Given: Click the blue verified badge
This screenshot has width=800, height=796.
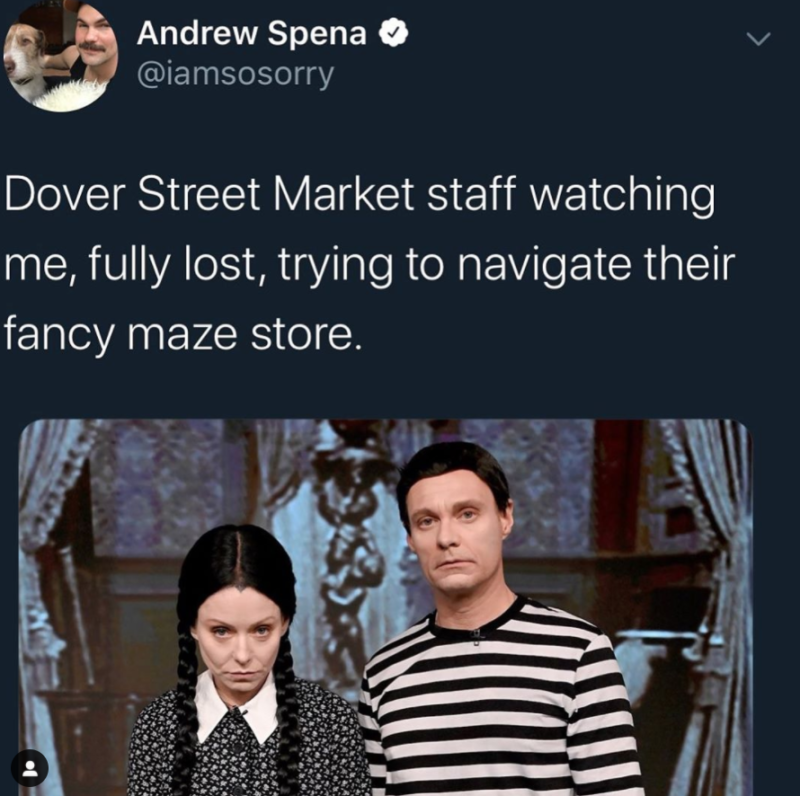Looking at the screenshot, I should pyautogui.click(x=393, y=33).
